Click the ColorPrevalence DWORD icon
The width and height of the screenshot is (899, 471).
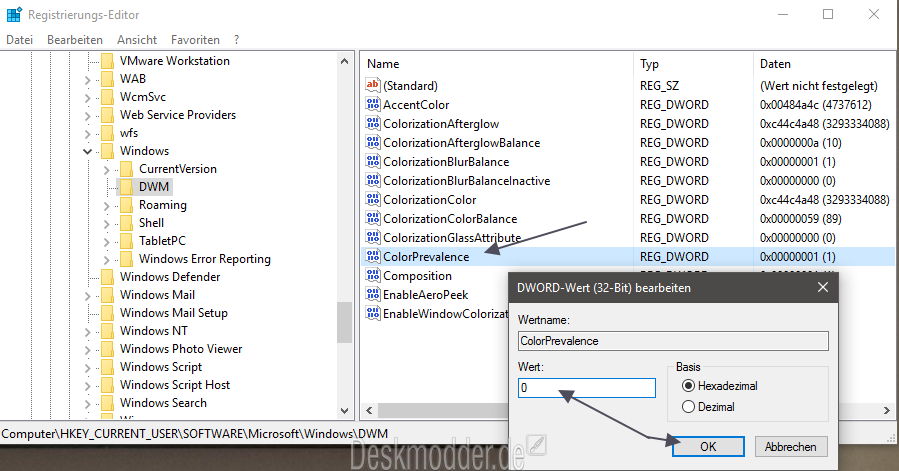point(373,256)
